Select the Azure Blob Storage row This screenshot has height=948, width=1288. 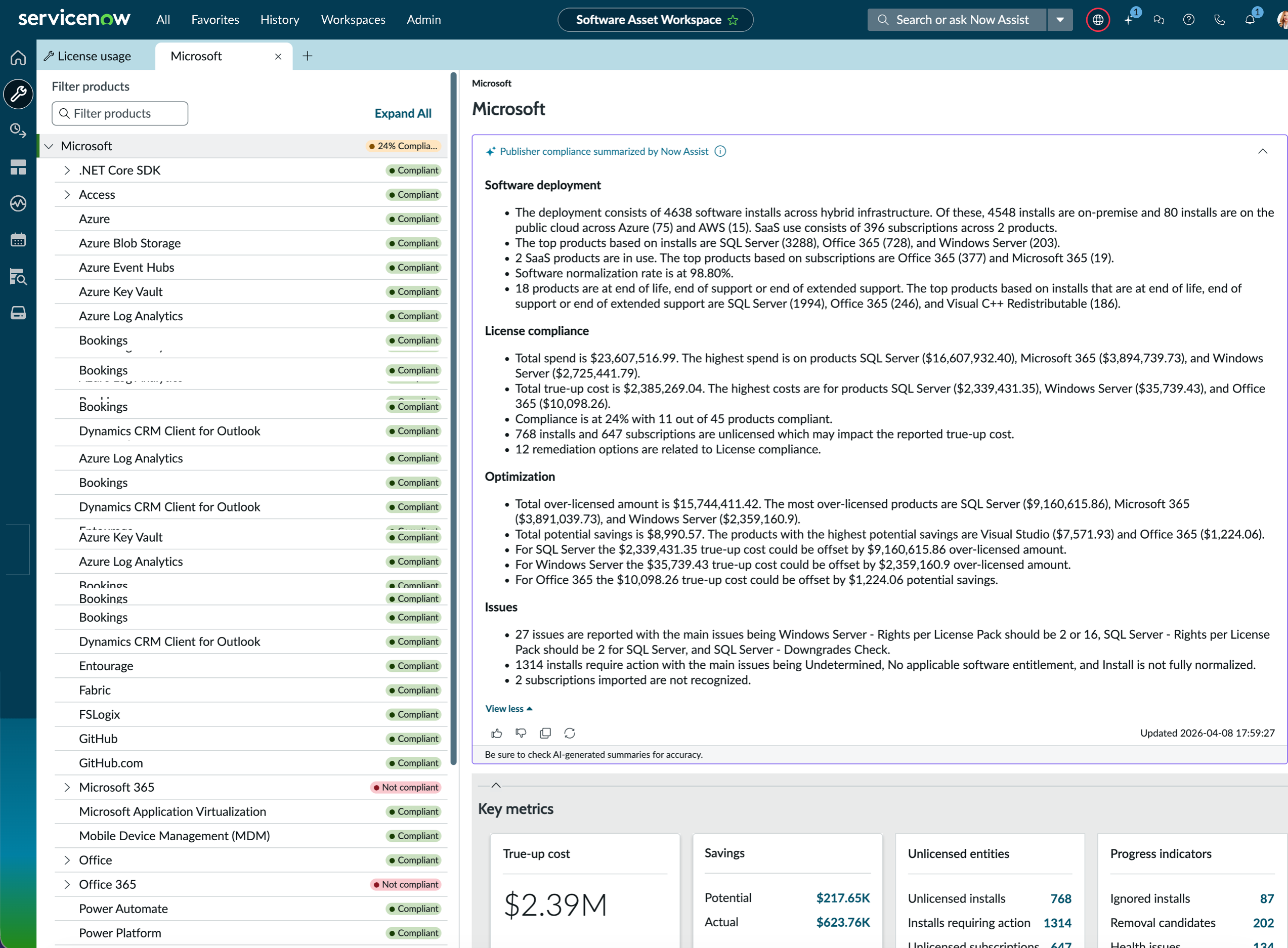coord(251,243)
